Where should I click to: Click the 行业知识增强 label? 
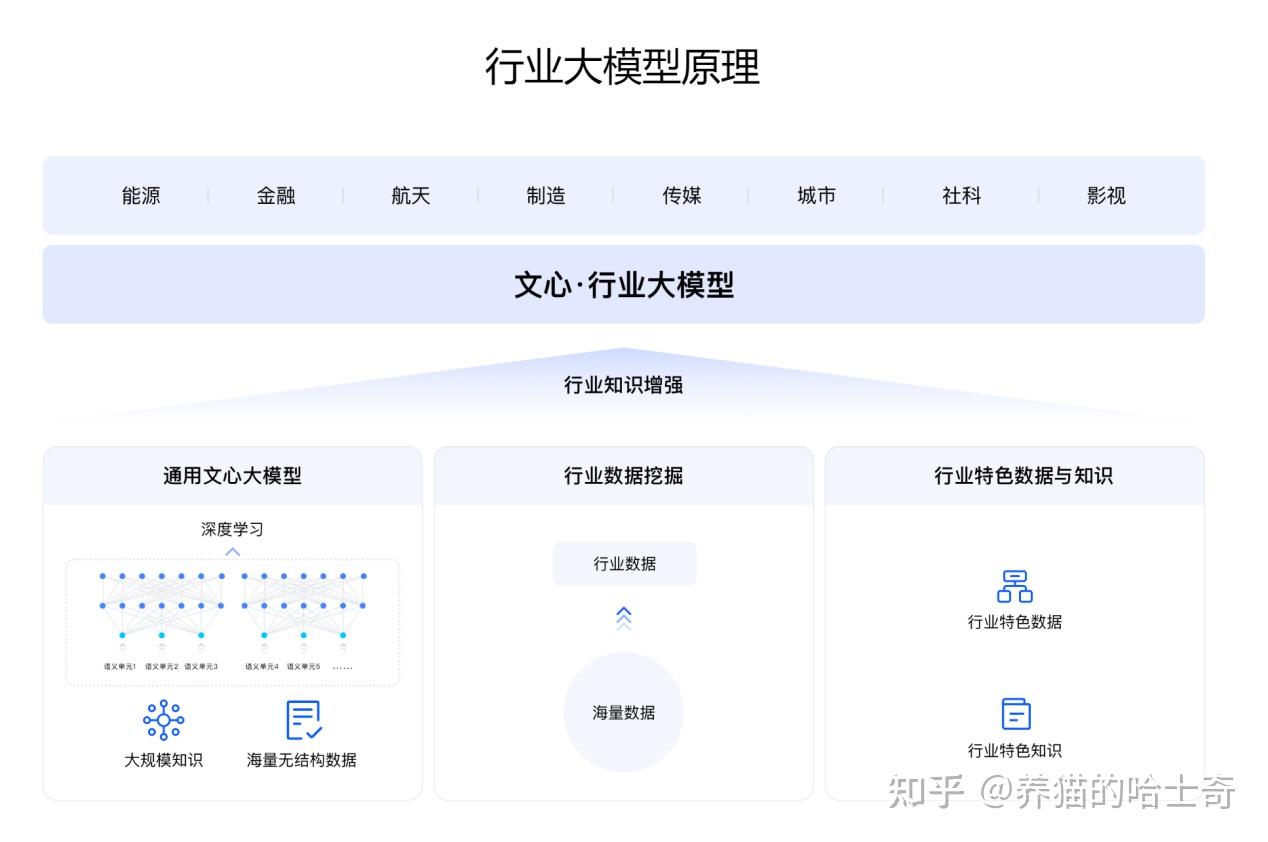(624, 385)
